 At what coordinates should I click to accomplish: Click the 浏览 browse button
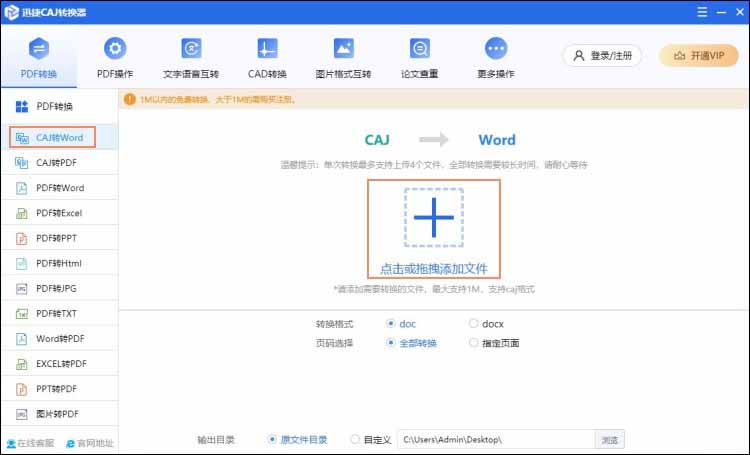pyautogui.click(x=609, y=439)
